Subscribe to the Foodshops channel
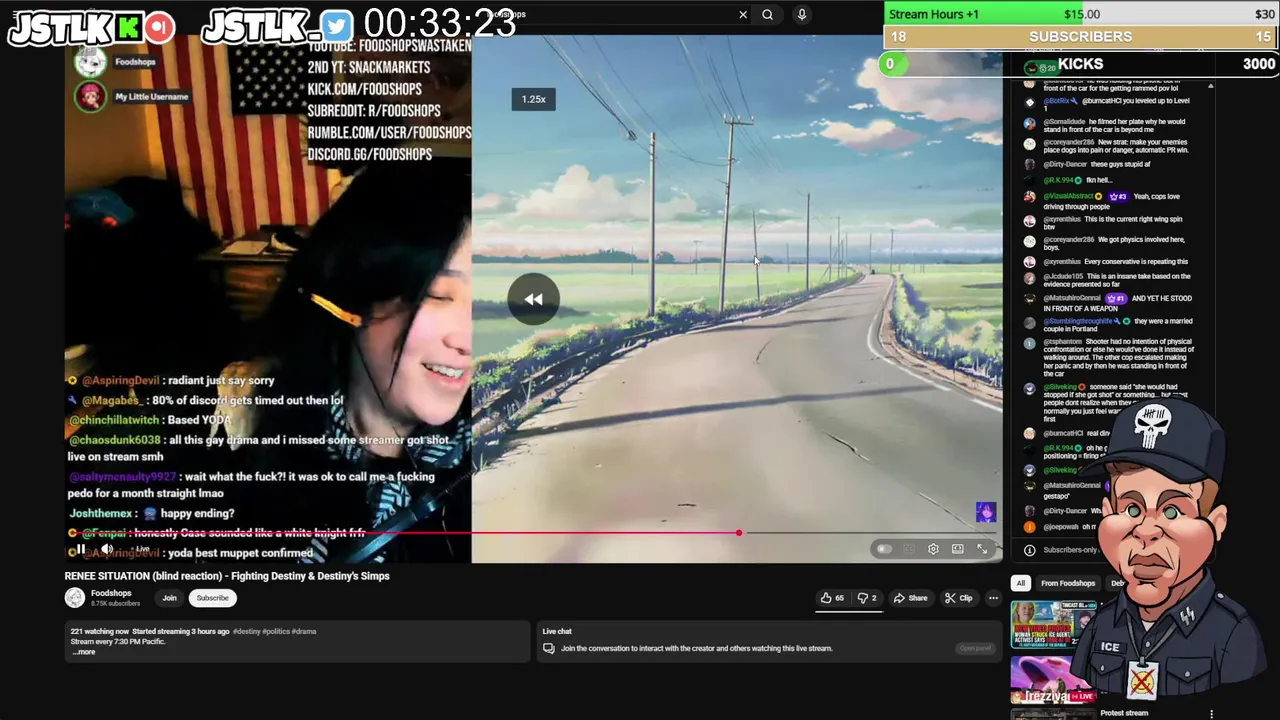 [x=212, y=598]
